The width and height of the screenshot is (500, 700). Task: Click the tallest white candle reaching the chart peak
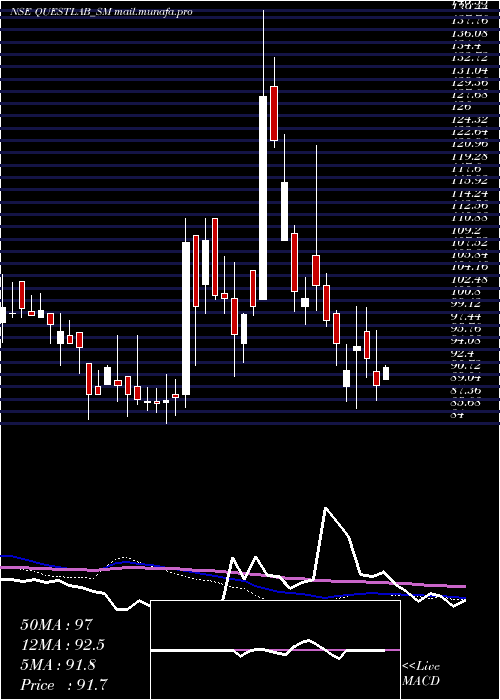[263, 198]
